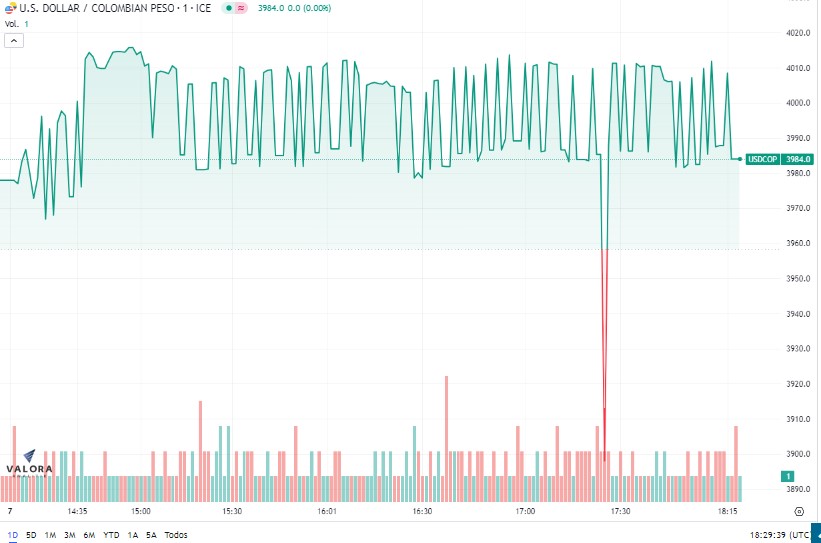Click the green volume value badge 1

pyautogui.click(x=787, y=476)
